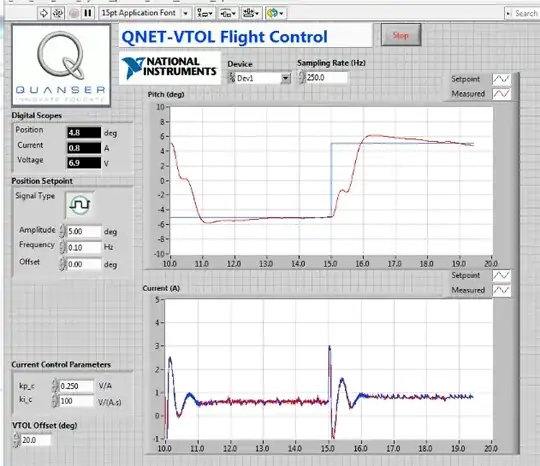Click the VTOL Offset value field
The image size is (540, 466).
tap(36, 440)
